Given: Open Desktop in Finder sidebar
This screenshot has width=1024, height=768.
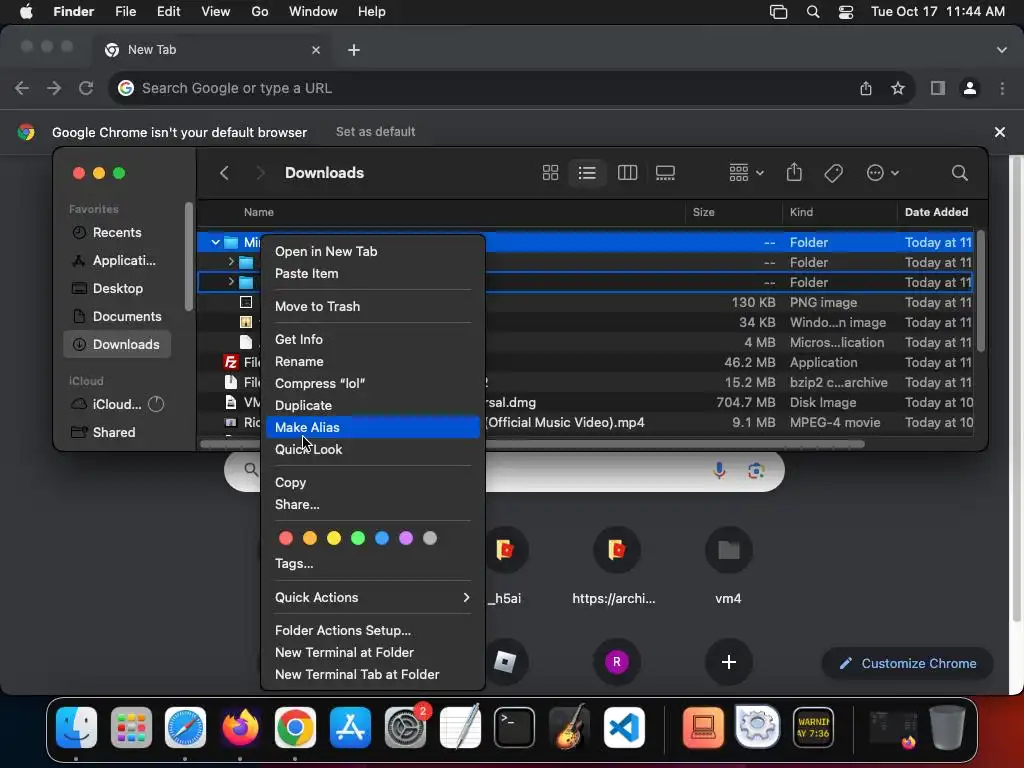Looking at the screenshot, I should (117, 289).
